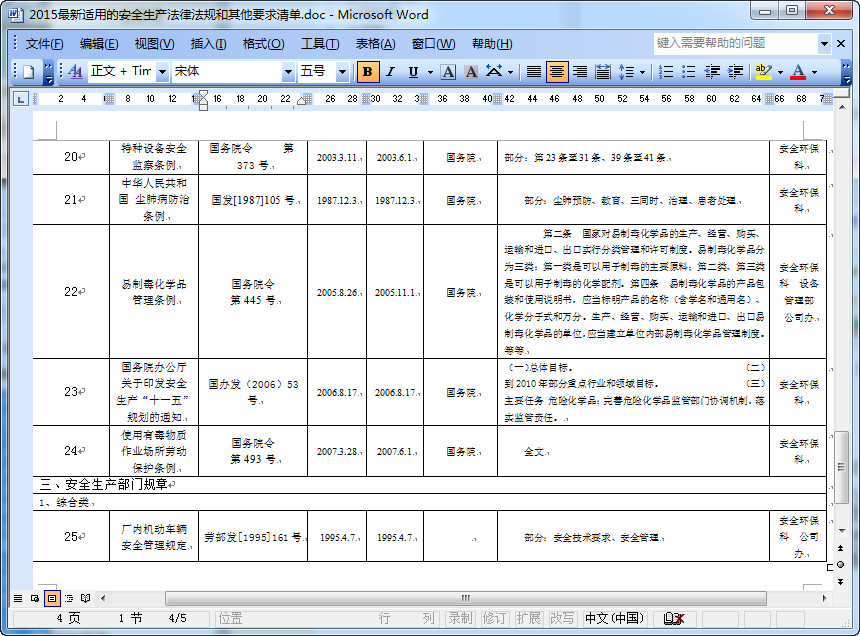Screen dimensions: 860x636
Task: Expand the font size dropdown (五号)
Action: pos(342,72)
